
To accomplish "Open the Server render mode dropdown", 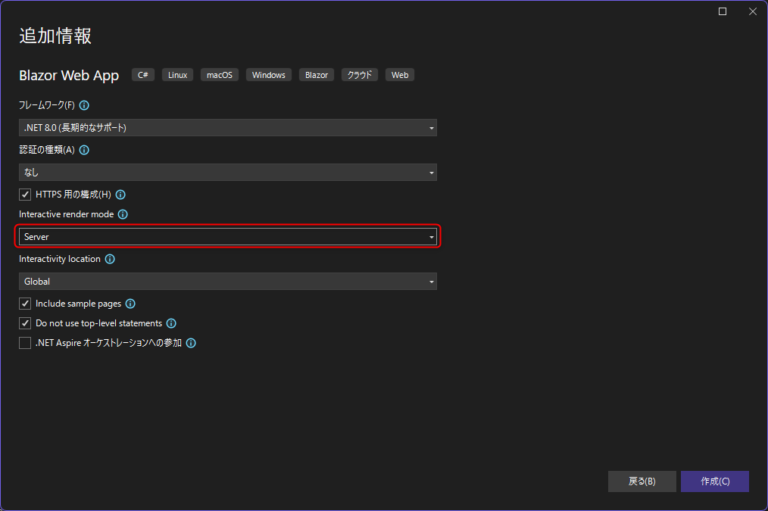I will tap(228, 237).
